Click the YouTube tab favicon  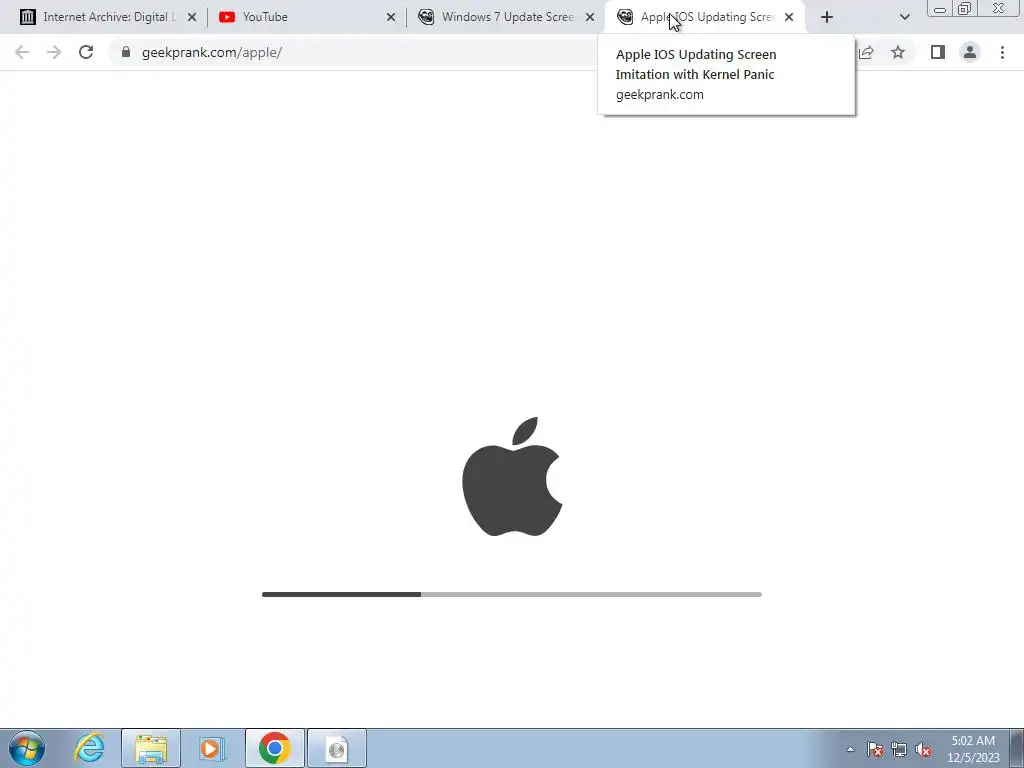pyautogui.click(x=227, y=17)
